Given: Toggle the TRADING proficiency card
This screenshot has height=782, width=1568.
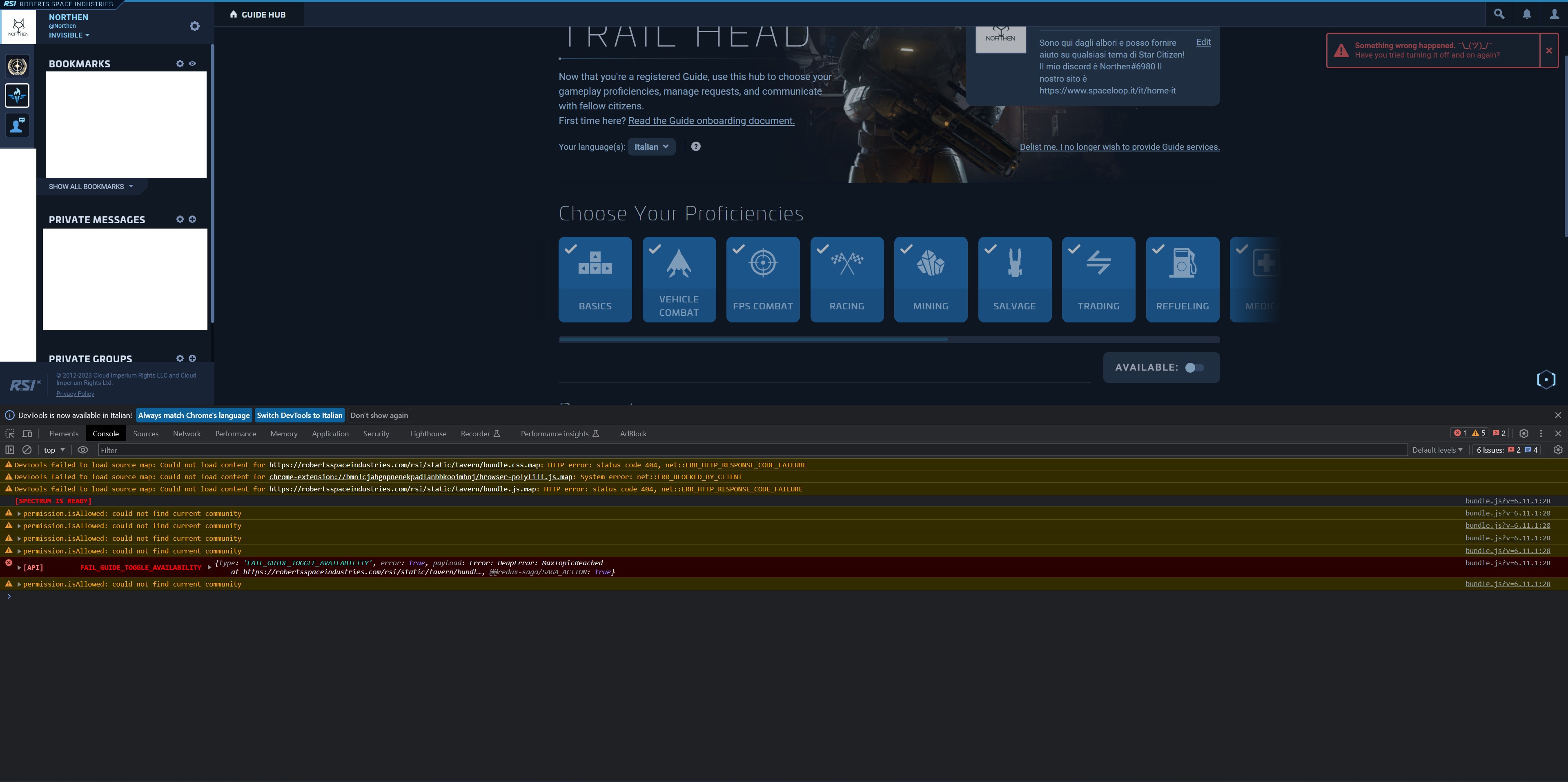Looking at the screenshot, I should tap(1099, 279).
